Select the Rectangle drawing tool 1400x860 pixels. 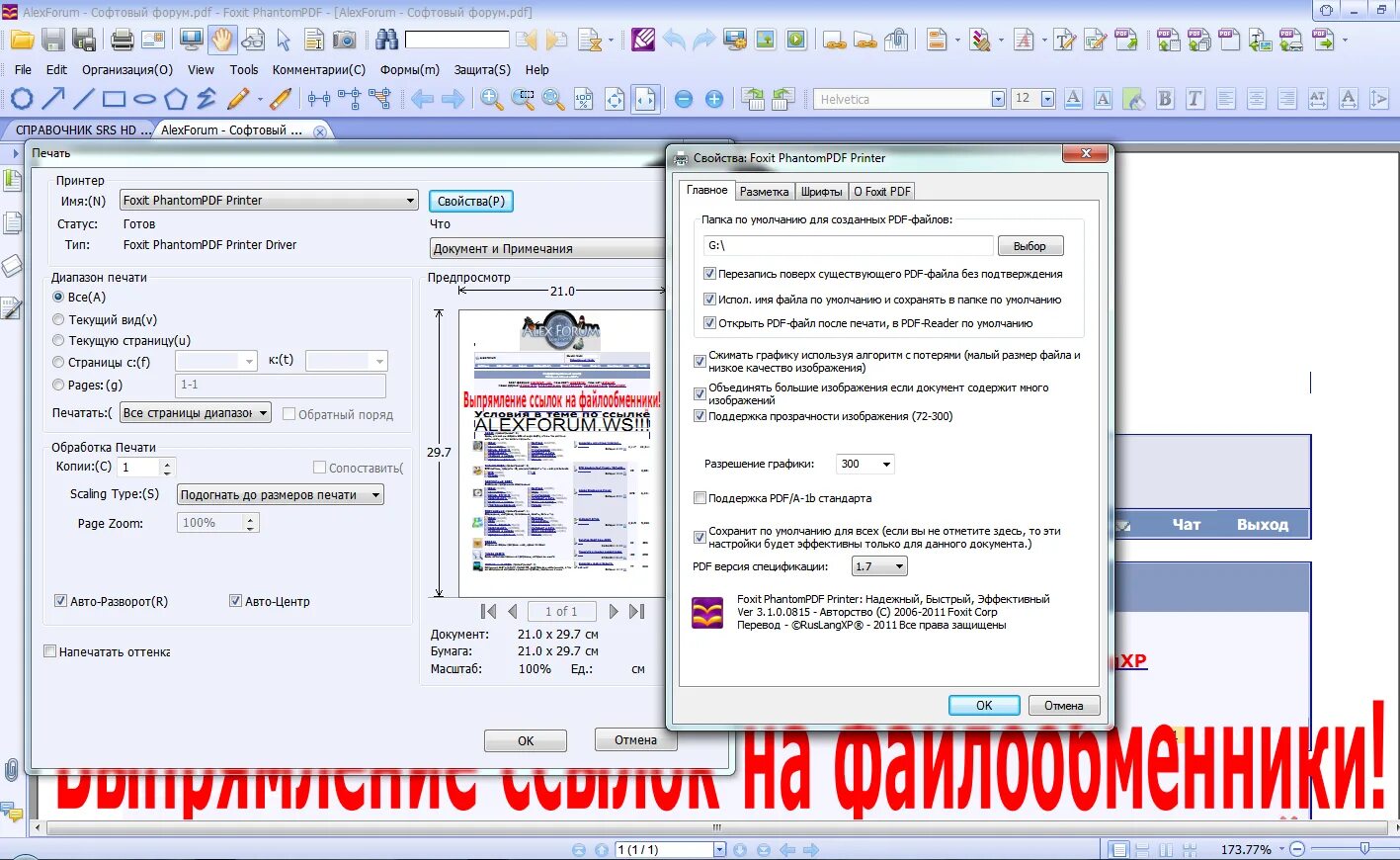[x=115, y=99]
